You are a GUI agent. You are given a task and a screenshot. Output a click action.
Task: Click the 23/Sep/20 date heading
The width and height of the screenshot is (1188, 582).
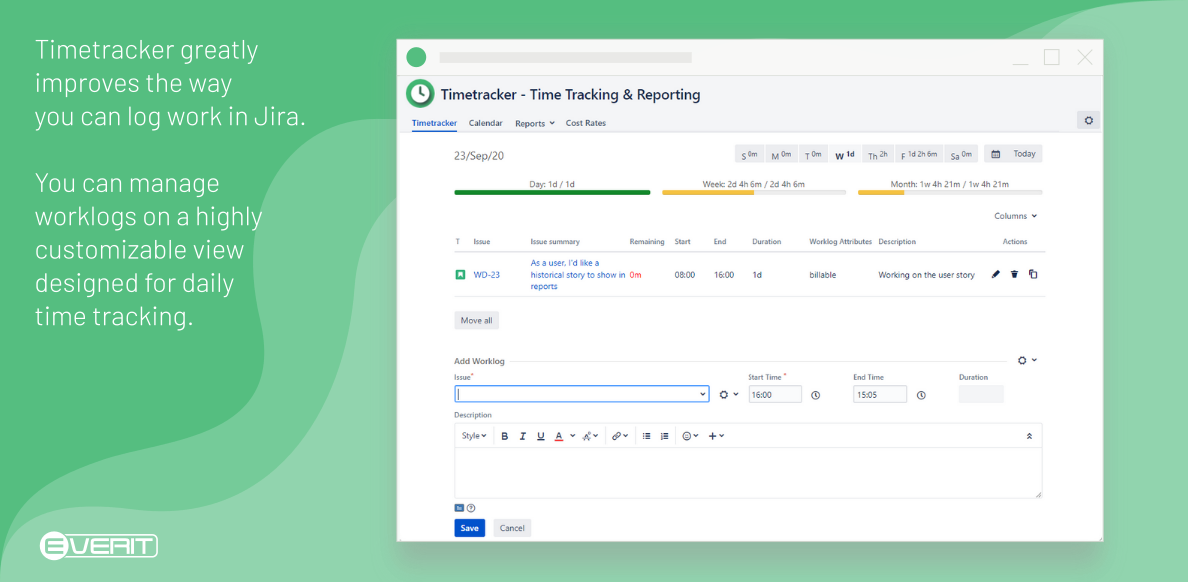[479, 156]
